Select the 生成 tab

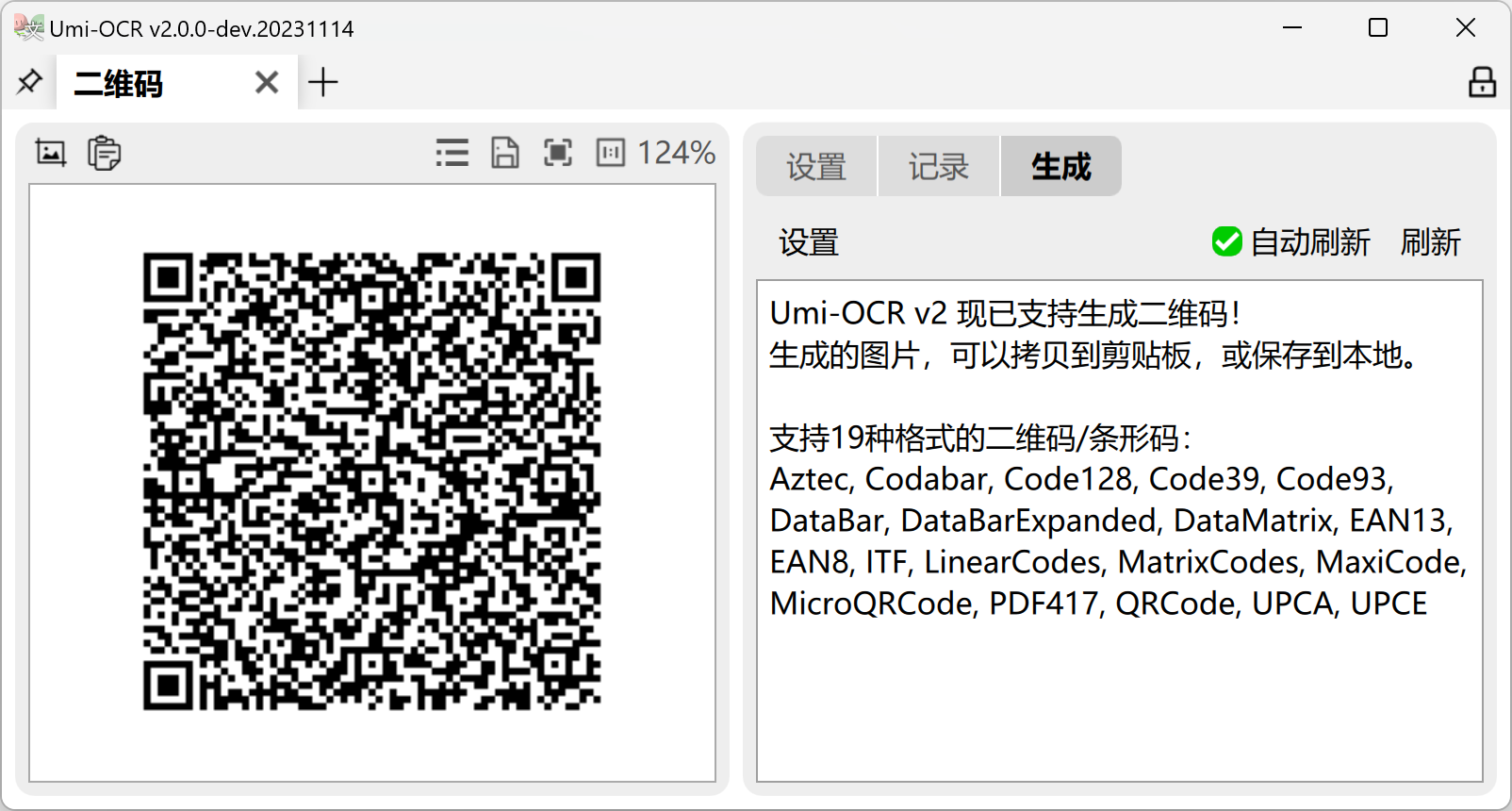pos(1061,166)
